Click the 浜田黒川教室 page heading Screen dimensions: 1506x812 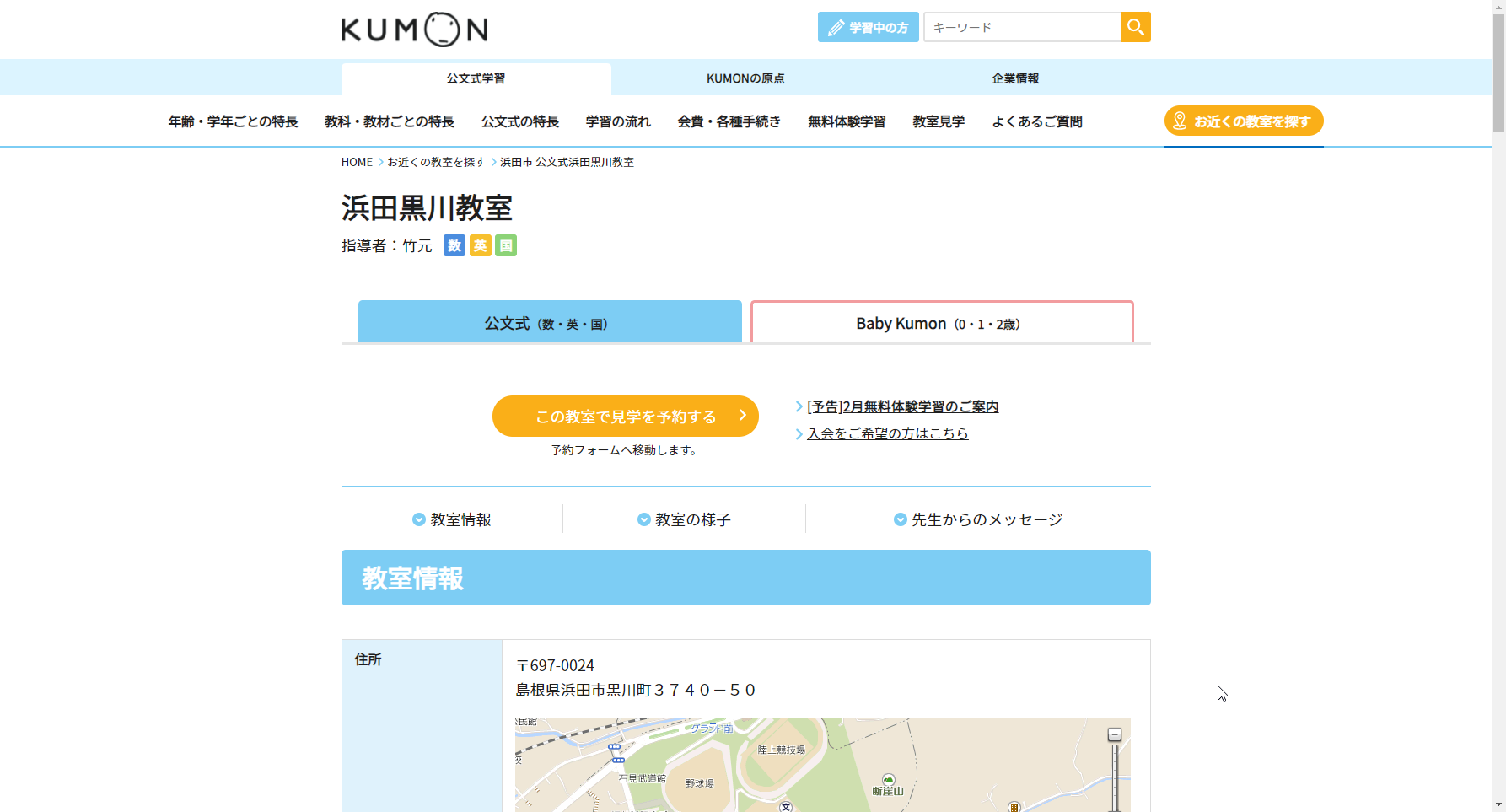(427, 207)
